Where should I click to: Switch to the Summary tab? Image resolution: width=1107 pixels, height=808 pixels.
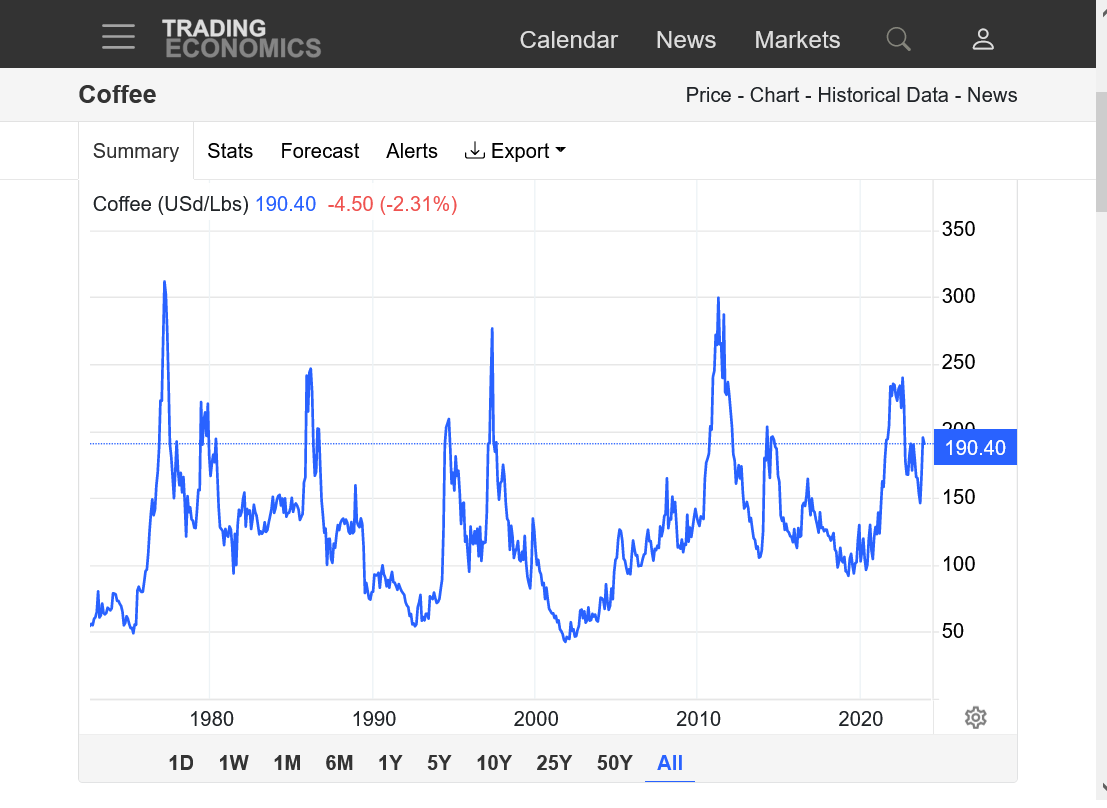pyautogui.click(x=136, y=151)
